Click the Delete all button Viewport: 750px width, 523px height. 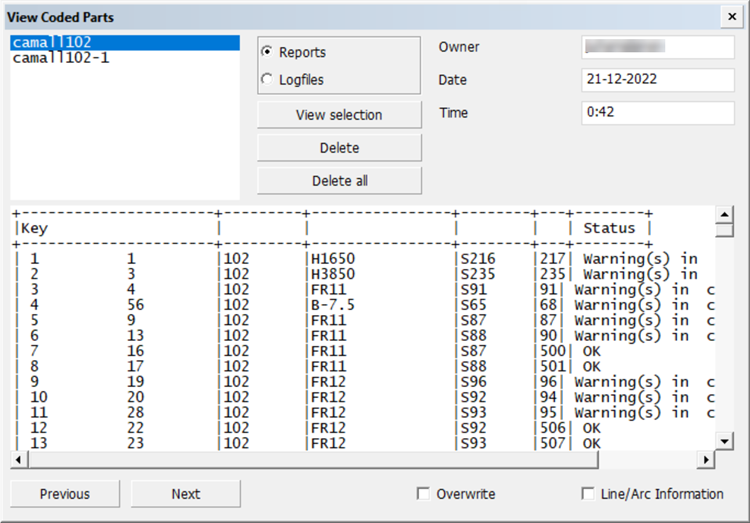339,181
